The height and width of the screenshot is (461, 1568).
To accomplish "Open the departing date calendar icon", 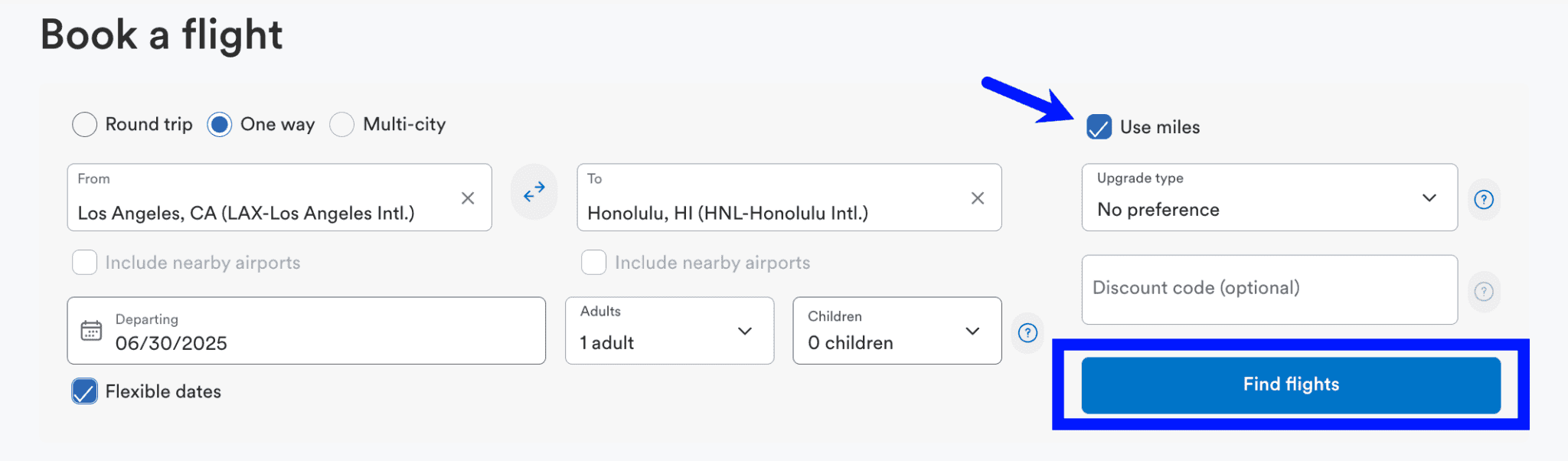I will coord(91,331).
